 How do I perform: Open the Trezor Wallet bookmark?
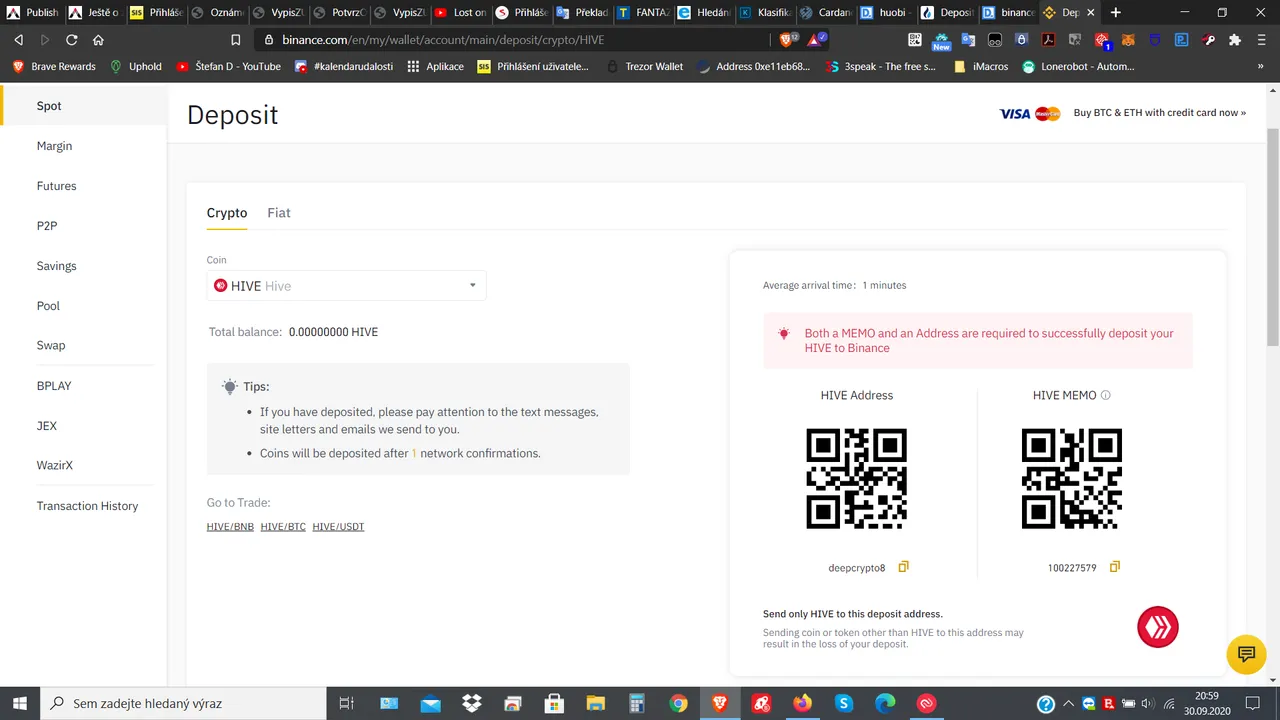644,66
